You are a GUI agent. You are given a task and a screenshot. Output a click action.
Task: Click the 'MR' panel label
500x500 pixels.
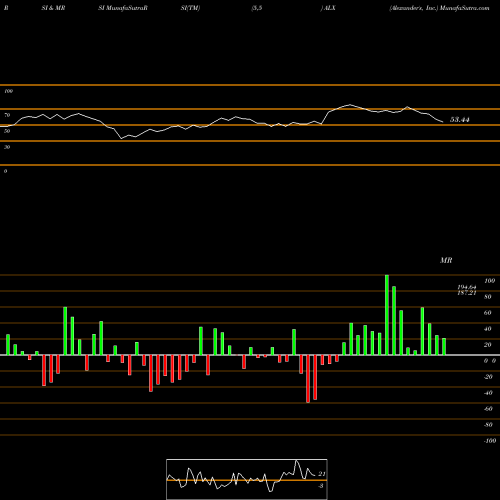point(446,260)
